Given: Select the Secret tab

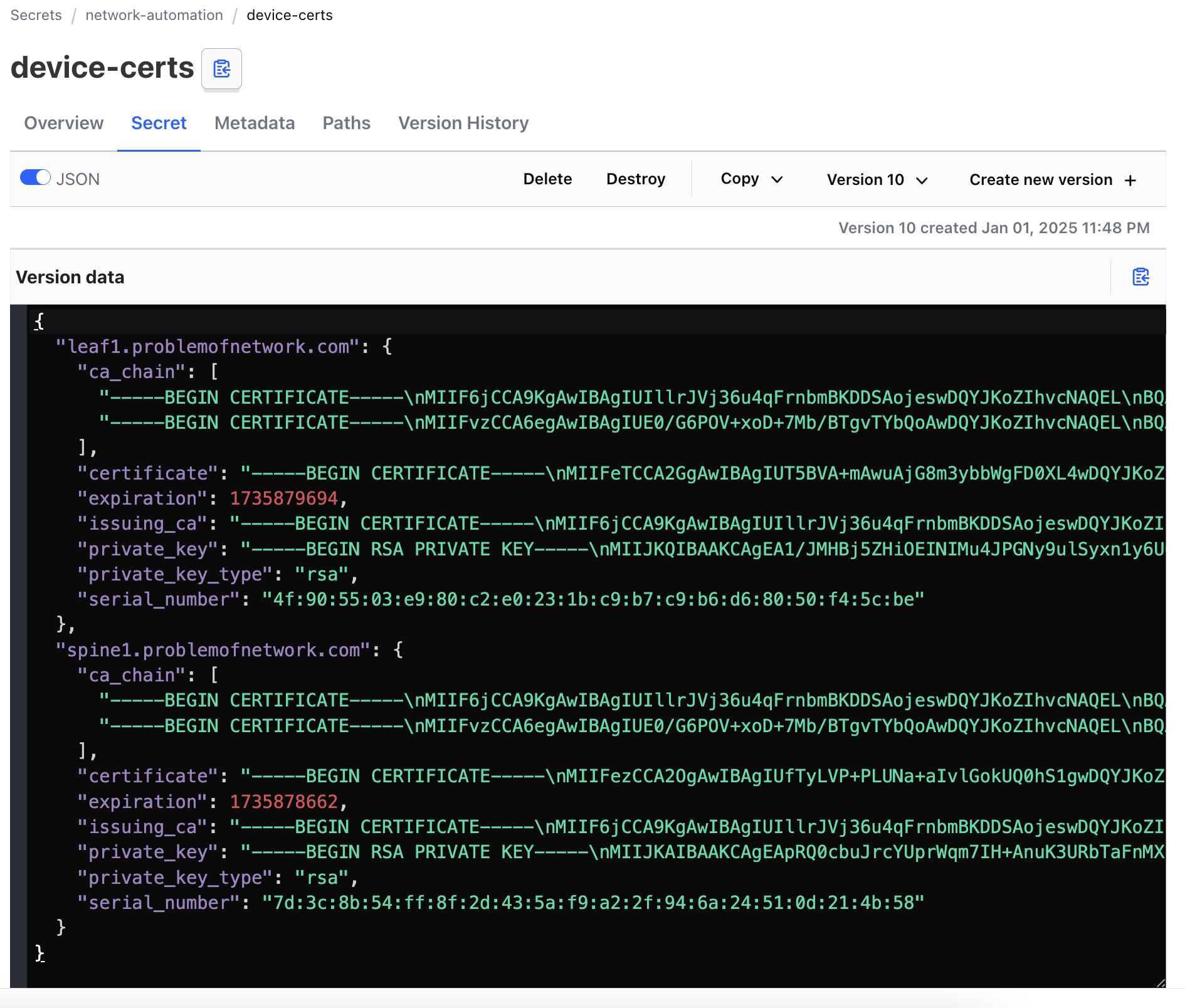Looking at the screenshot, I should click(x=159, y=123).
